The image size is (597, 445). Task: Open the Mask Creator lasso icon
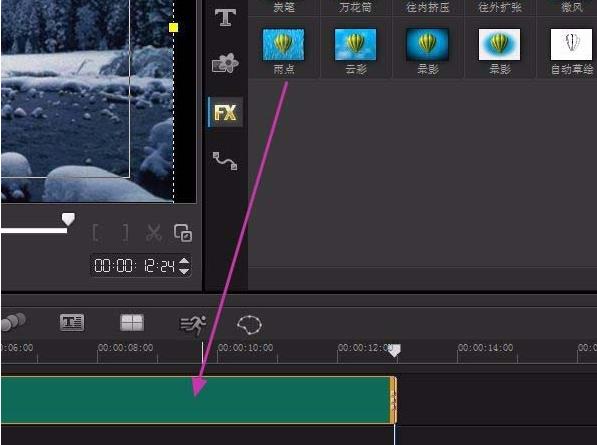(249, 325)
